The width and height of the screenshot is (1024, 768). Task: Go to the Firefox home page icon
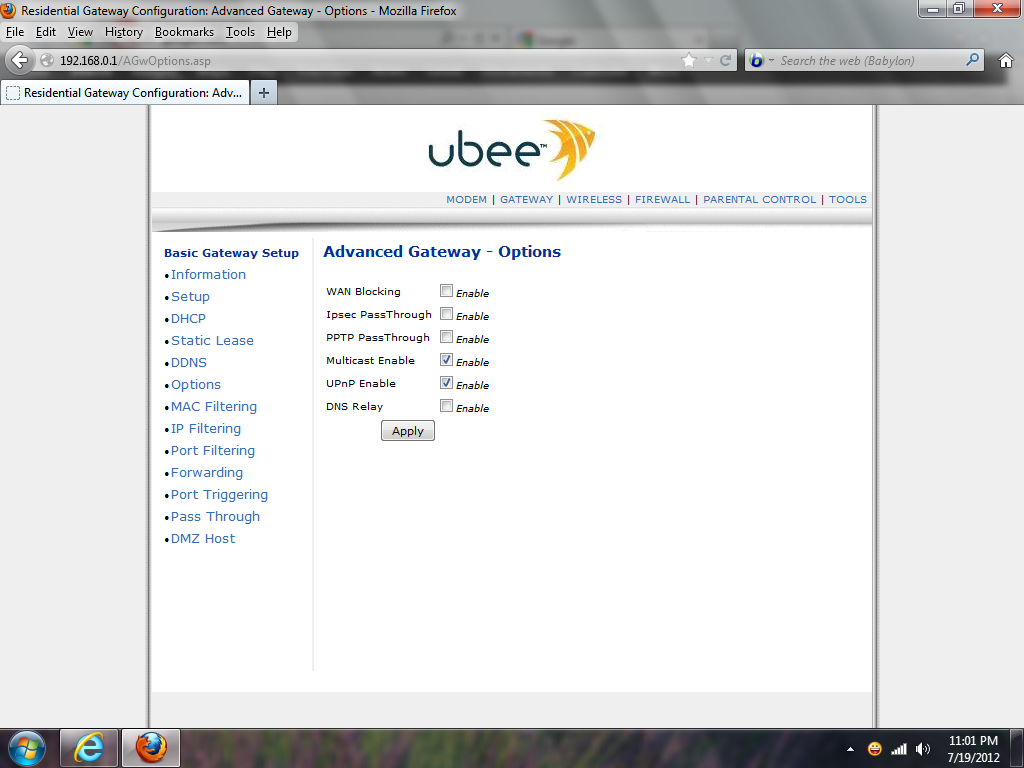(x=1005, y=60)
